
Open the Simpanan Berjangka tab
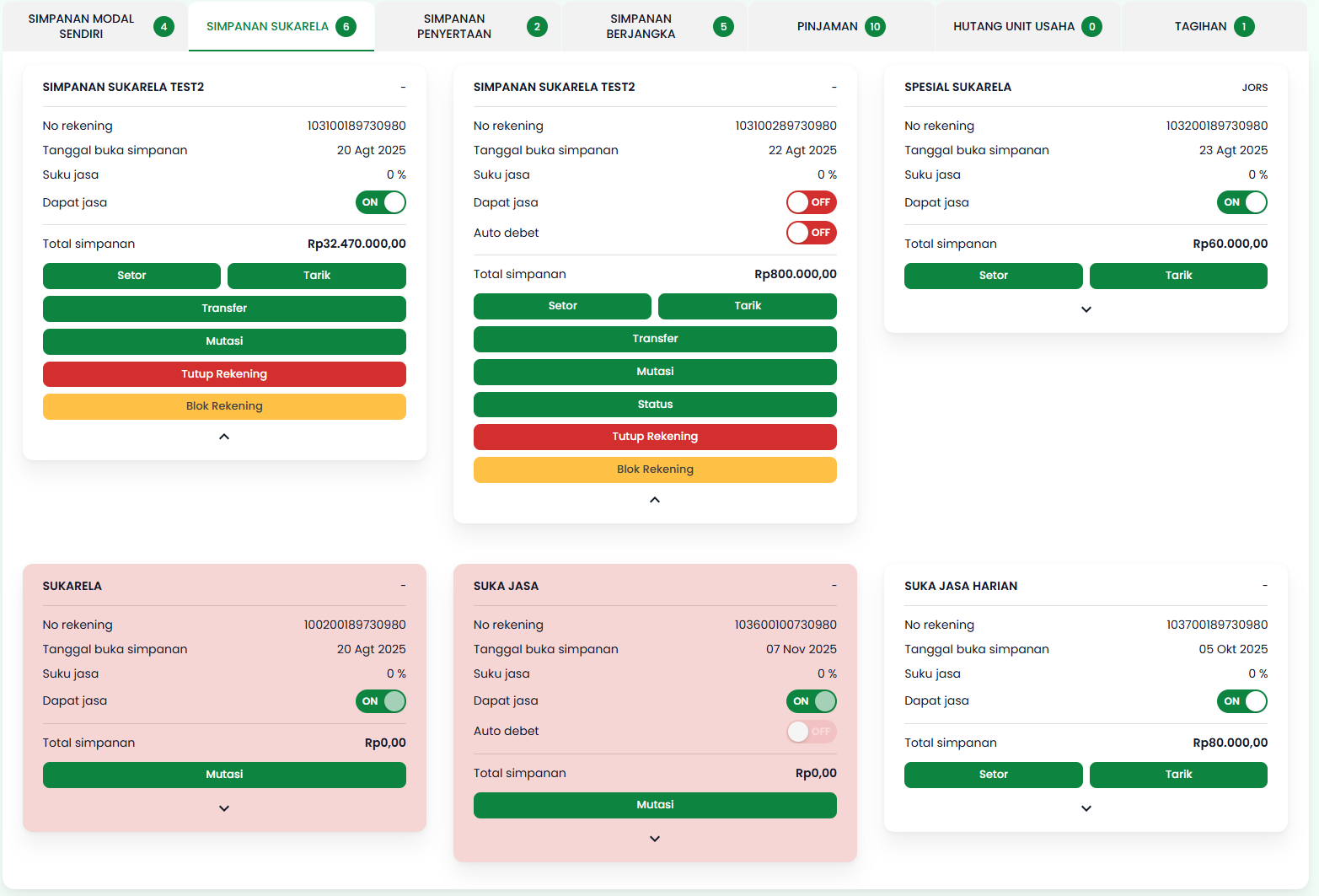point(654,26)
